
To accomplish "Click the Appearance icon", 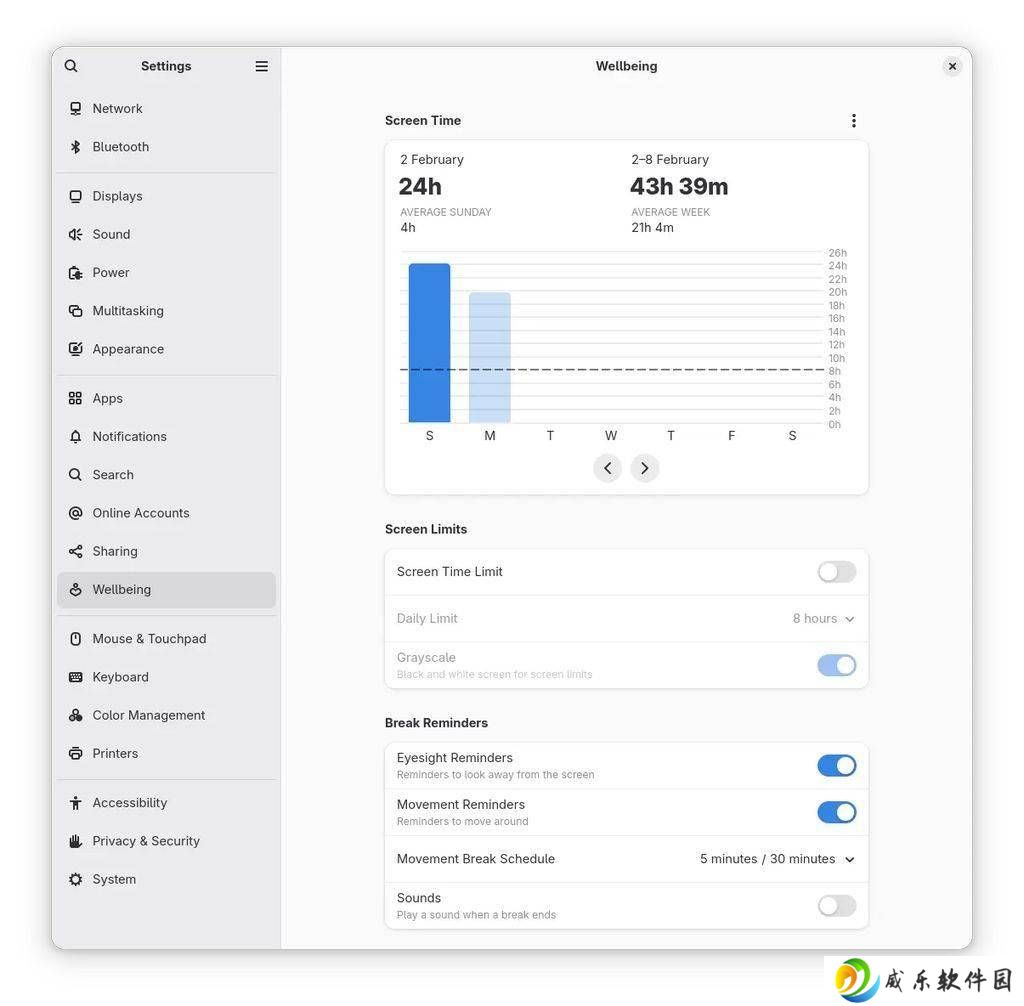I will tap(76, 349).
